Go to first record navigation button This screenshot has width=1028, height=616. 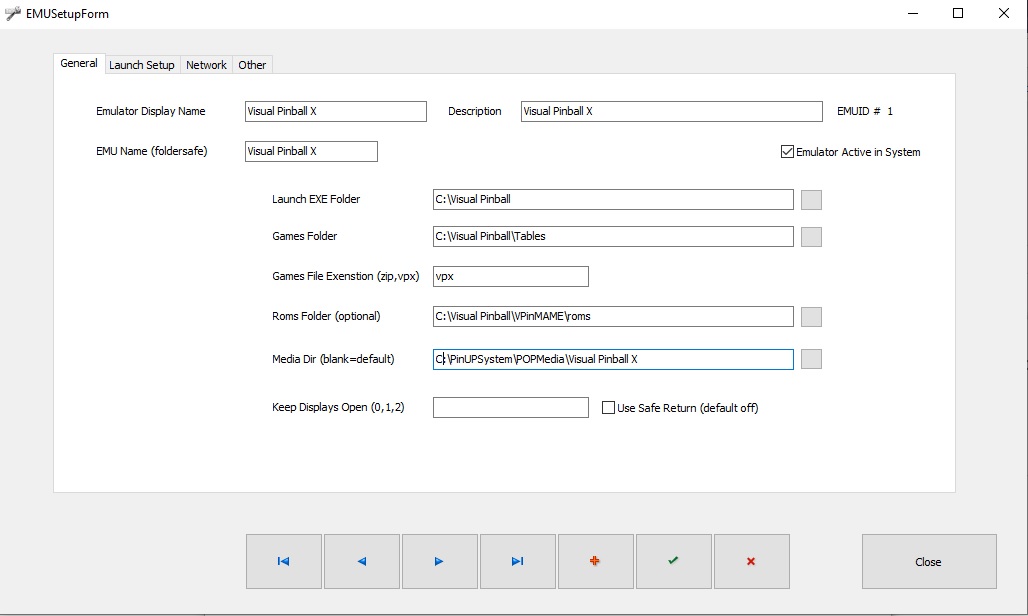click(284, 562)
